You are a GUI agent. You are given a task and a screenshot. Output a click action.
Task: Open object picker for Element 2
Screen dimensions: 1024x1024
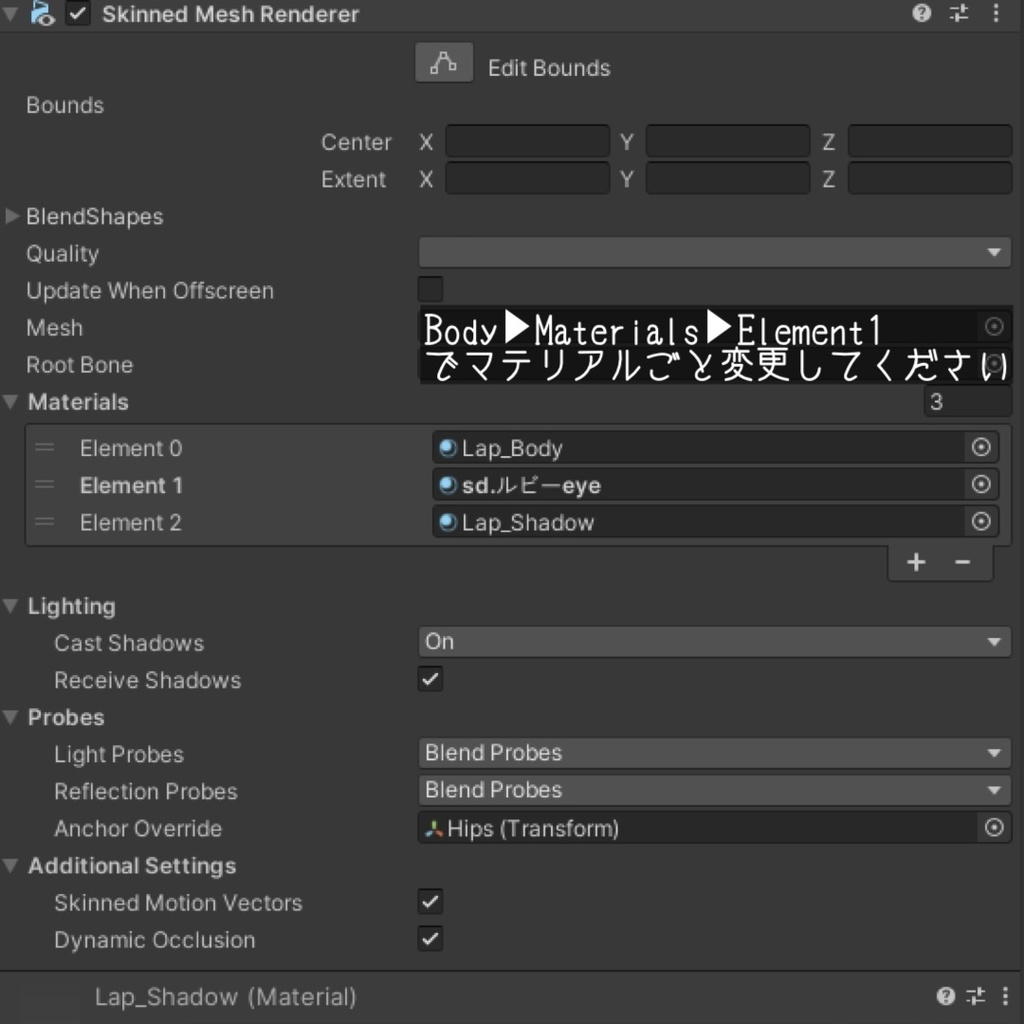click(x=981, y=522)
